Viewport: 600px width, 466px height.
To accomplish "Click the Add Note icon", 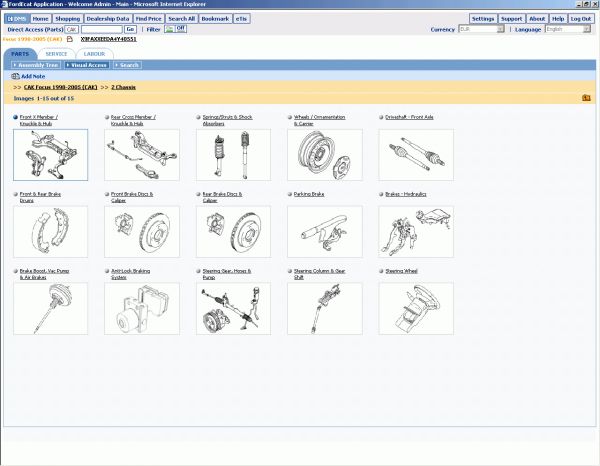I will [x=15, y=76].
